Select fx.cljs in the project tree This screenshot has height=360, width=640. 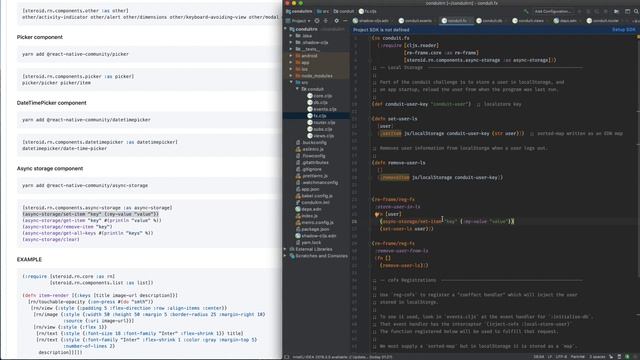point(317,116)
